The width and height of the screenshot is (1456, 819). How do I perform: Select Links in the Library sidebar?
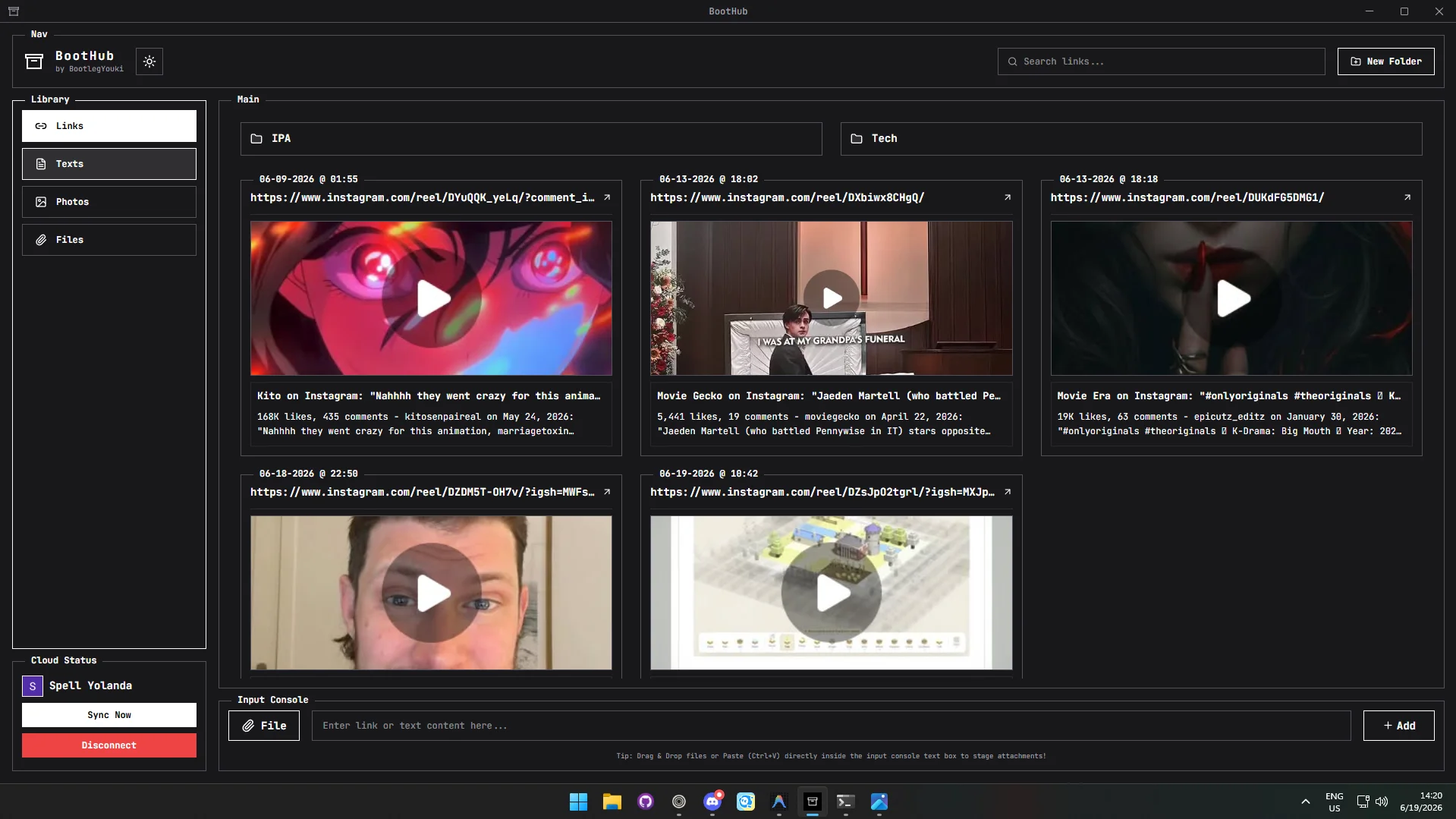point(109,126)
